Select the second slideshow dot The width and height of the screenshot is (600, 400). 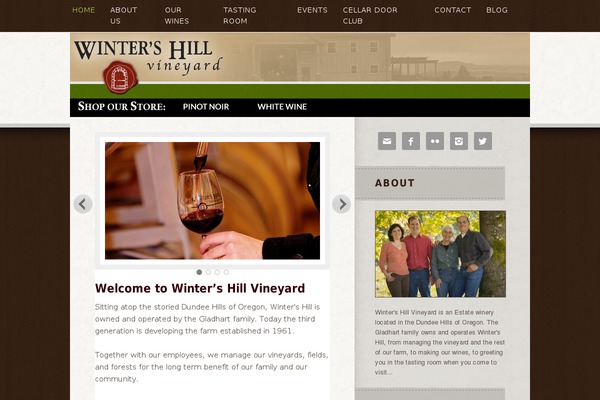pos(208,272)
